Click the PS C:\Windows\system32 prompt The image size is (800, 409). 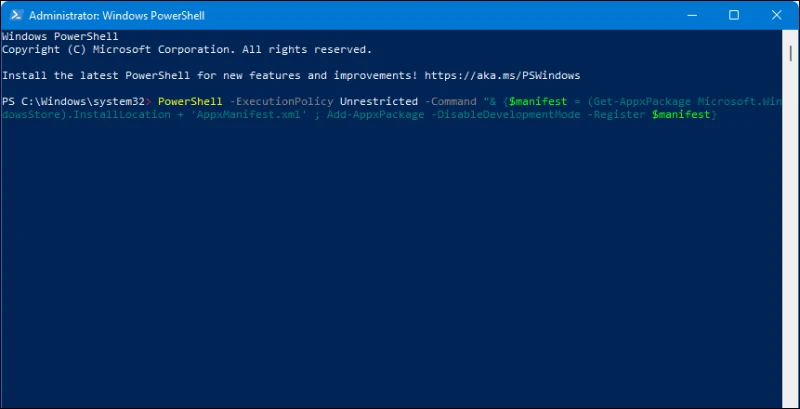pos(73,101)
